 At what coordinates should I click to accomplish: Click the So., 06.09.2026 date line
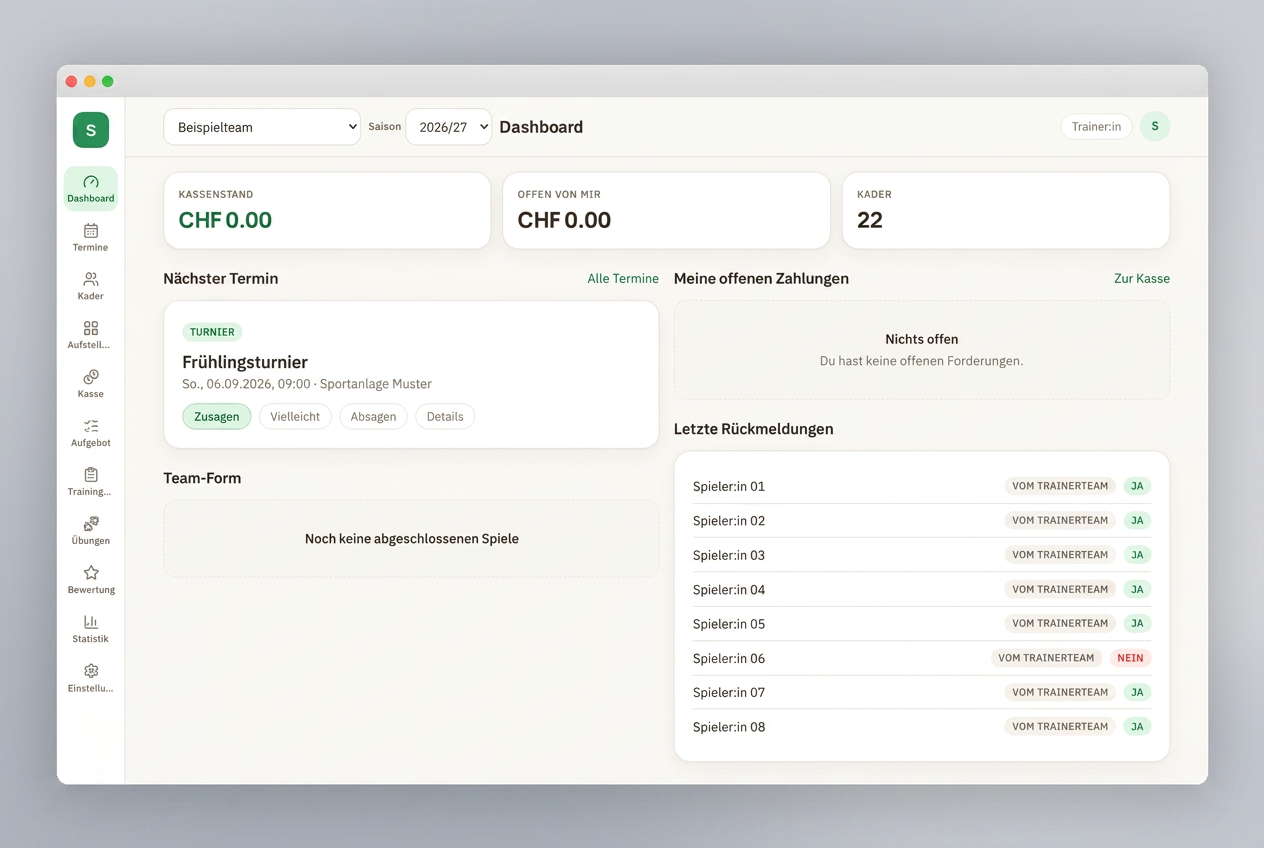point(307,384)
